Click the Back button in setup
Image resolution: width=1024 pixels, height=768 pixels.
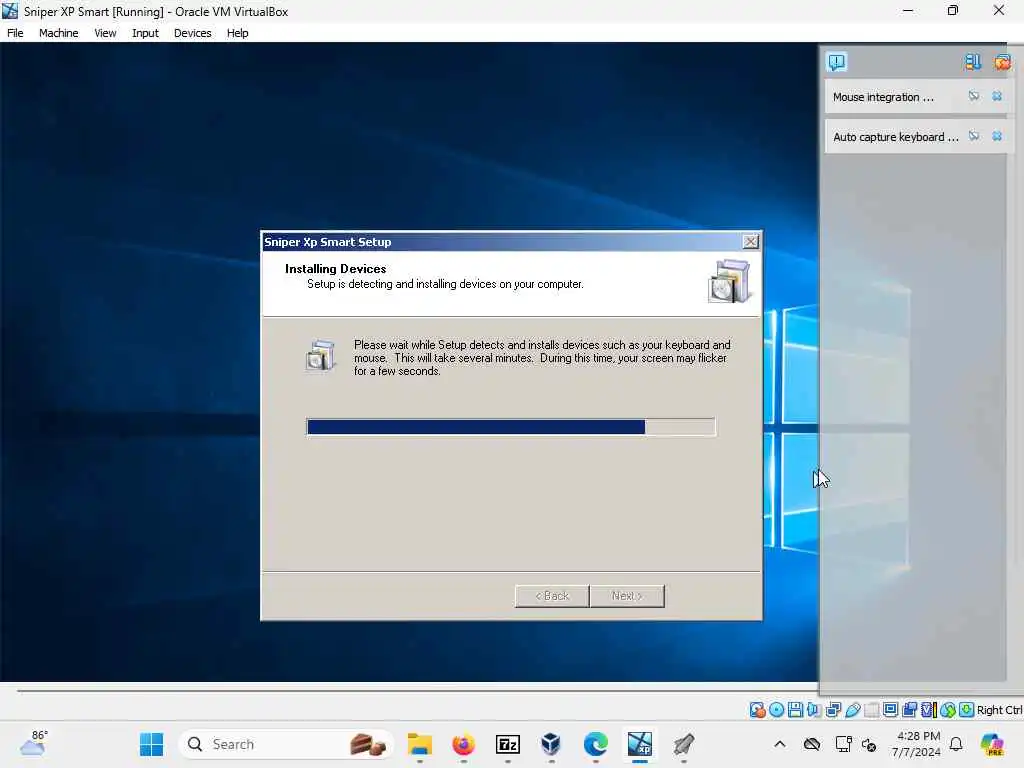[x=552, y=596]
